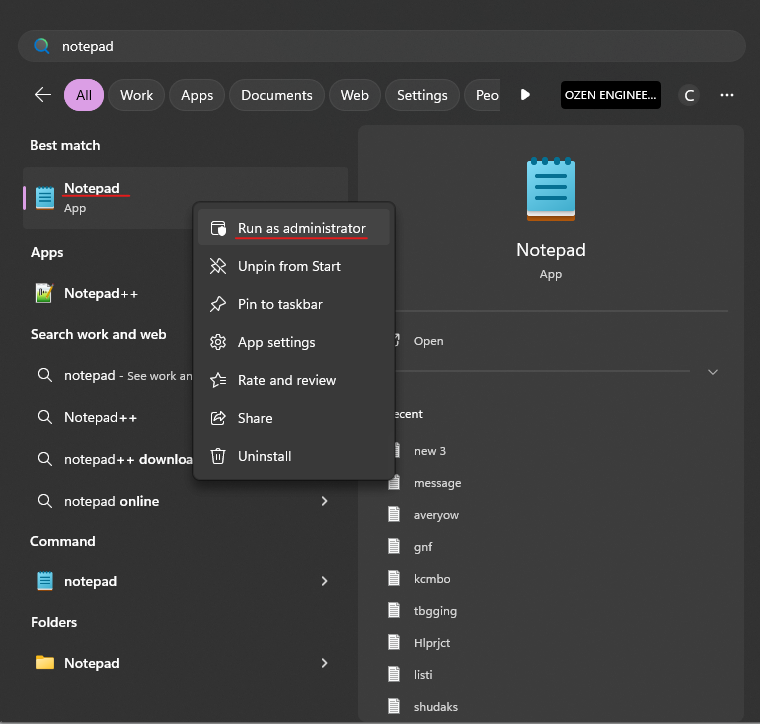Click the Uninstall trash can icon
This screenshot has height=724, width=760.
[x=218, y=456]
